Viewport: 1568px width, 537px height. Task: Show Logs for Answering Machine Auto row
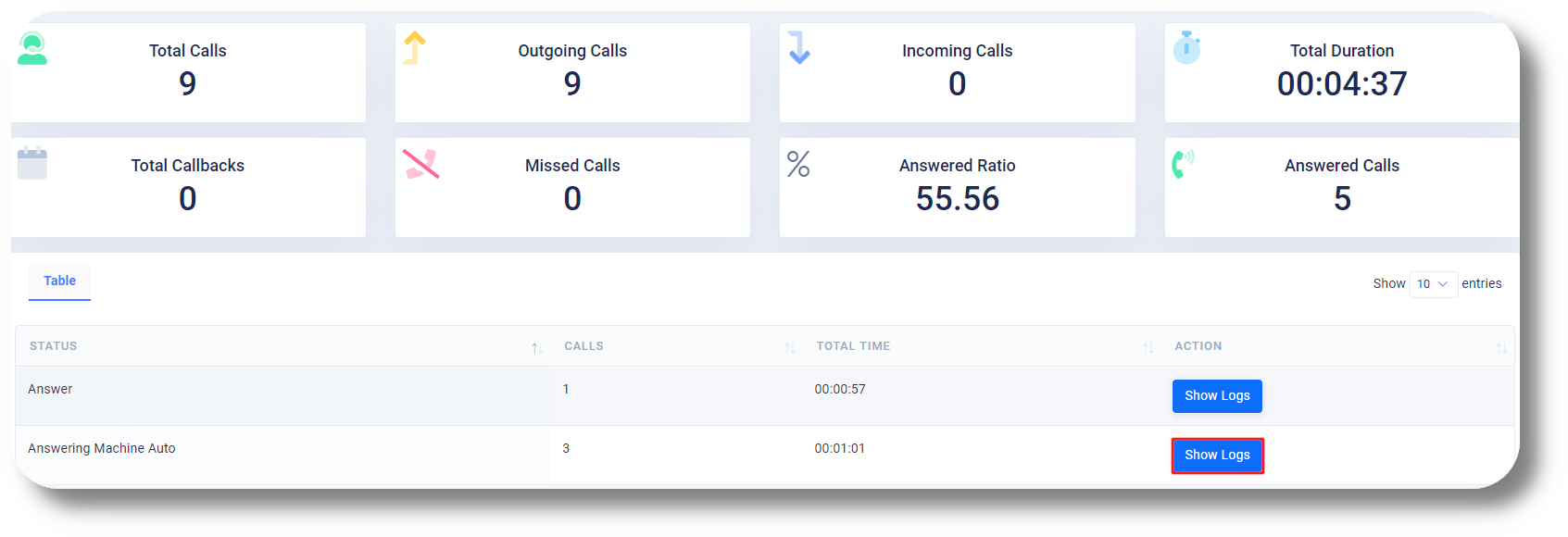[x=1217, y=456]
